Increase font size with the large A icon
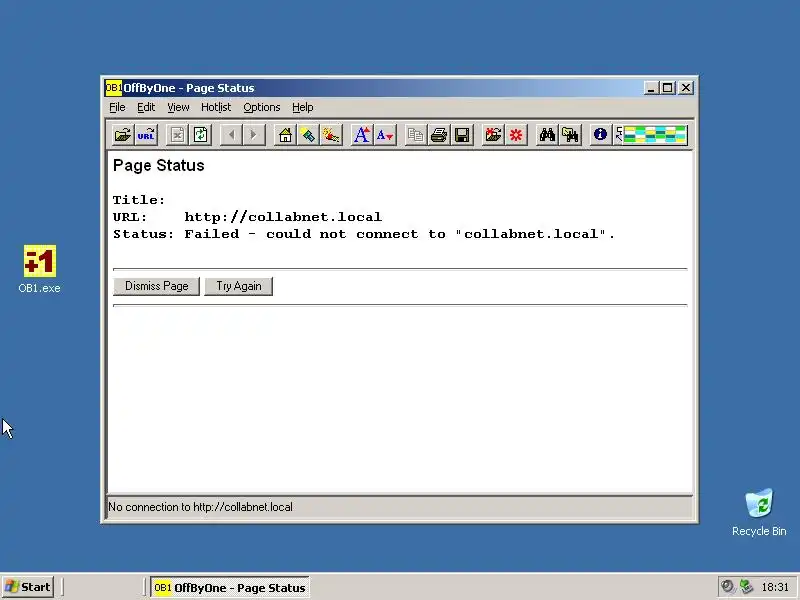800x600 pixels. (x=362, y=135)
